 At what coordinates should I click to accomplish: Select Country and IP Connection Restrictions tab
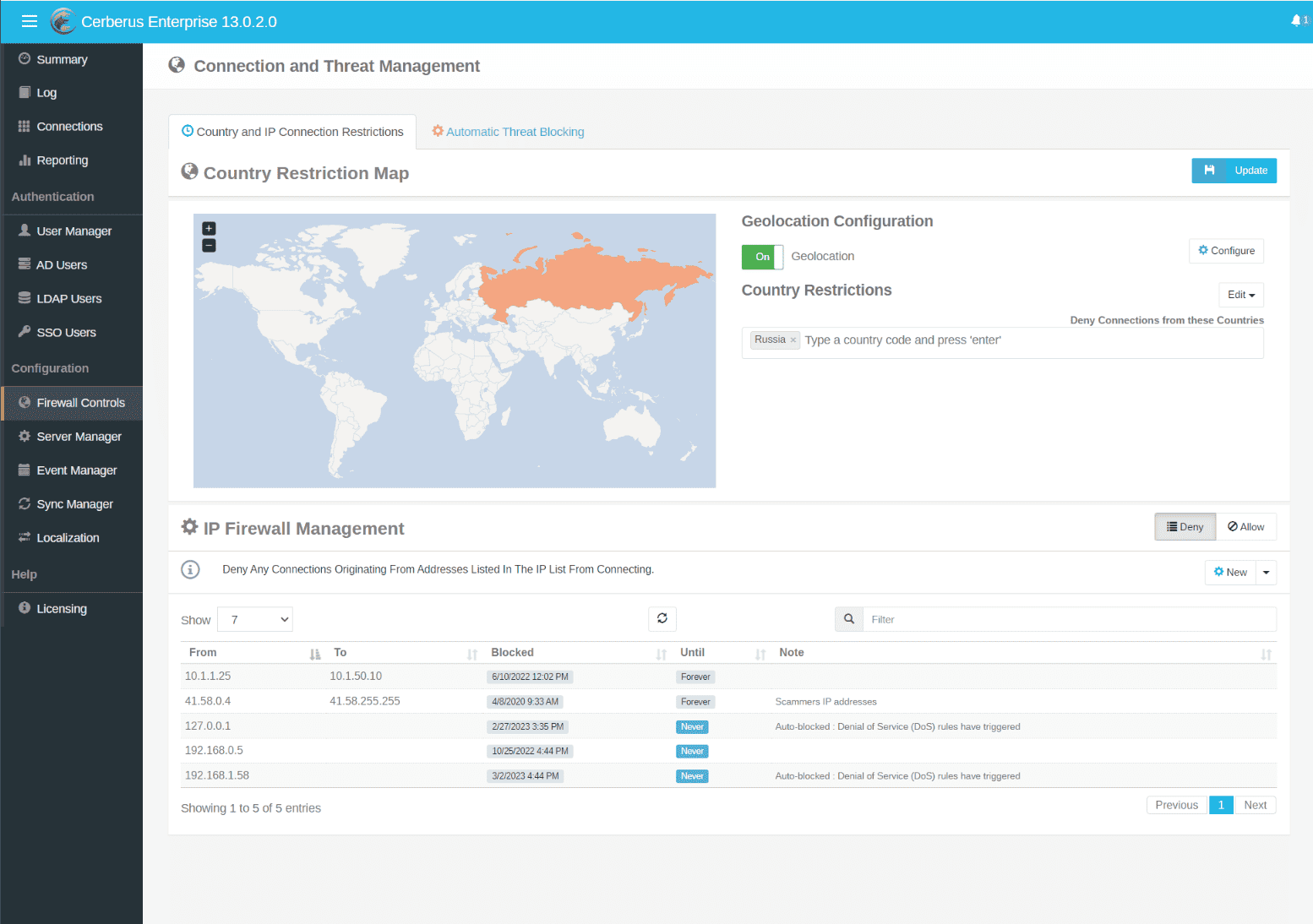(292, 132)
